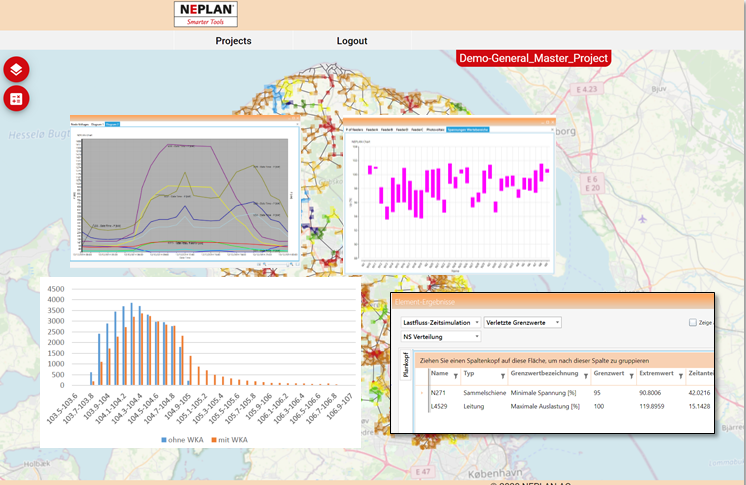Switch to the Diagram 1 tab
Screen dimensions: 746x485
[x=98, y=124]
